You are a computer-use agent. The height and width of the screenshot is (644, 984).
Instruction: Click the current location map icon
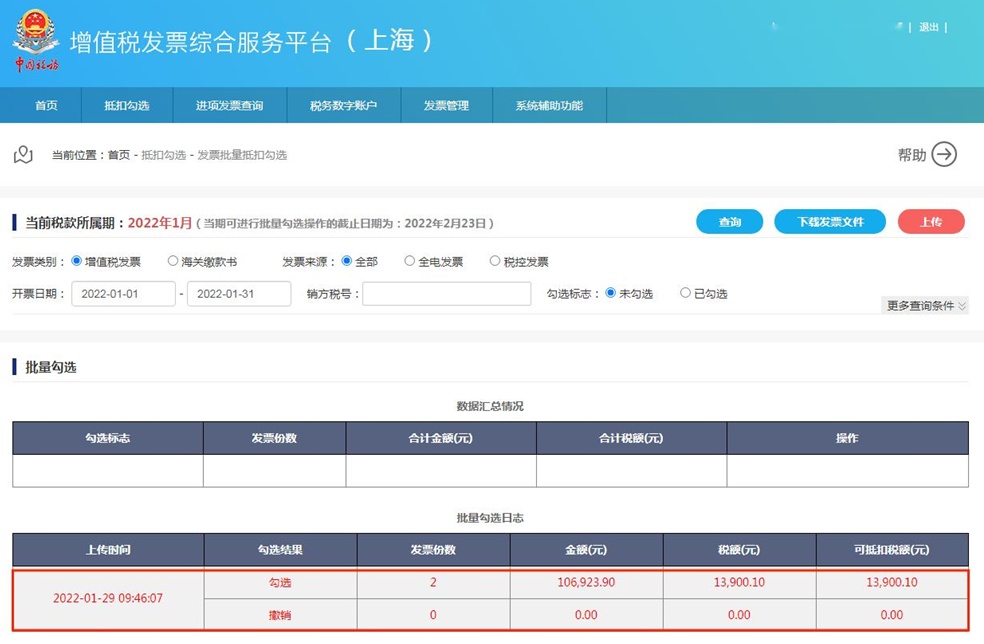[23, 154]
